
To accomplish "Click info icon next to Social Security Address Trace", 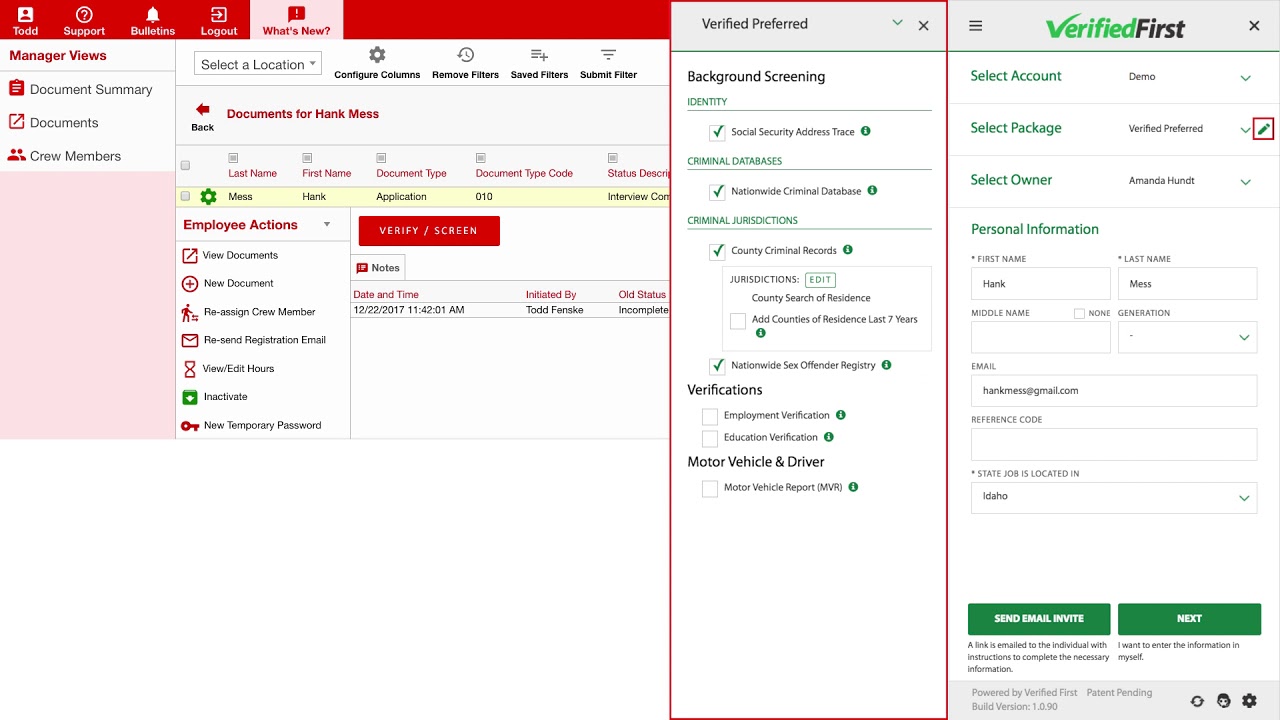I will [x=866, y=131].
